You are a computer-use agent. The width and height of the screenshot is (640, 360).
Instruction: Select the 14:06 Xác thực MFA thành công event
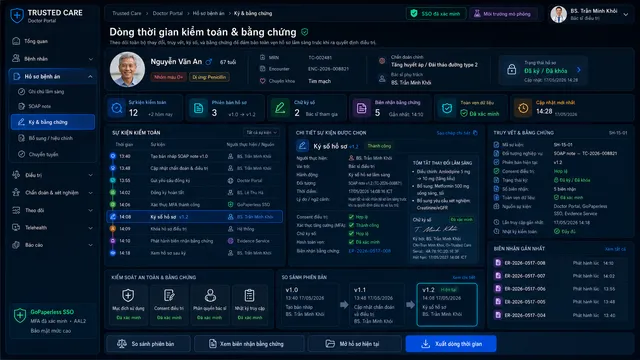[195, 204]
